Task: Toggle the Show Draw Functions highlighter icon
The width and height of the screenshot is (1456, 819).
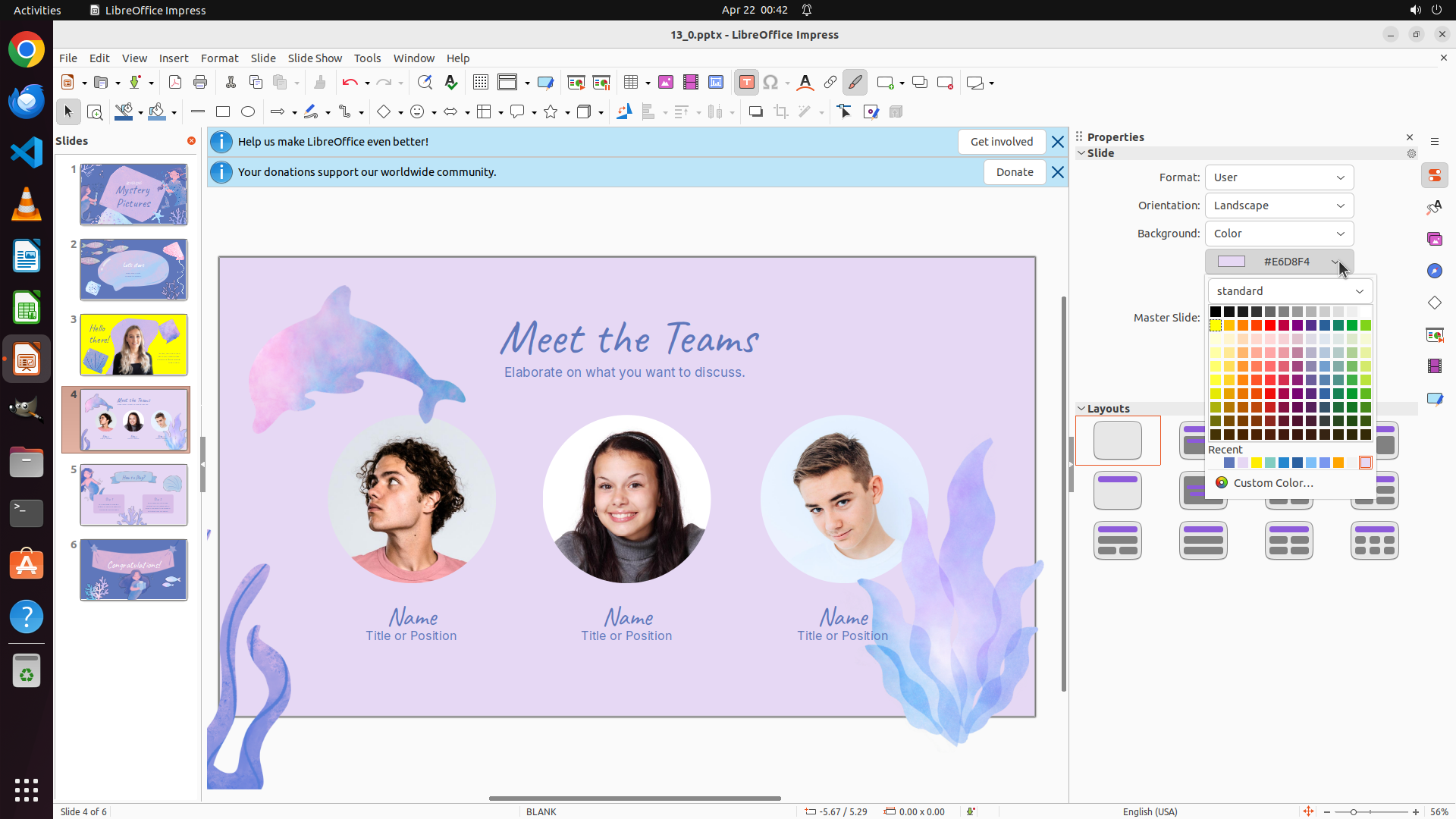Action: click(x=855, y=83)
